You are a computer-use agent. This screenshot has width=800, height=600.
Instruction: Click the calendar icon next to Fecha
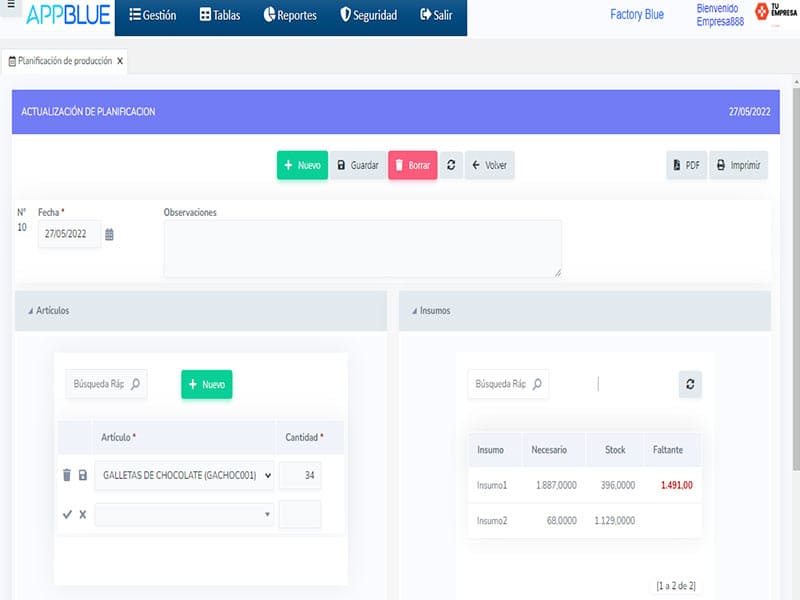[x=110, y=235]
